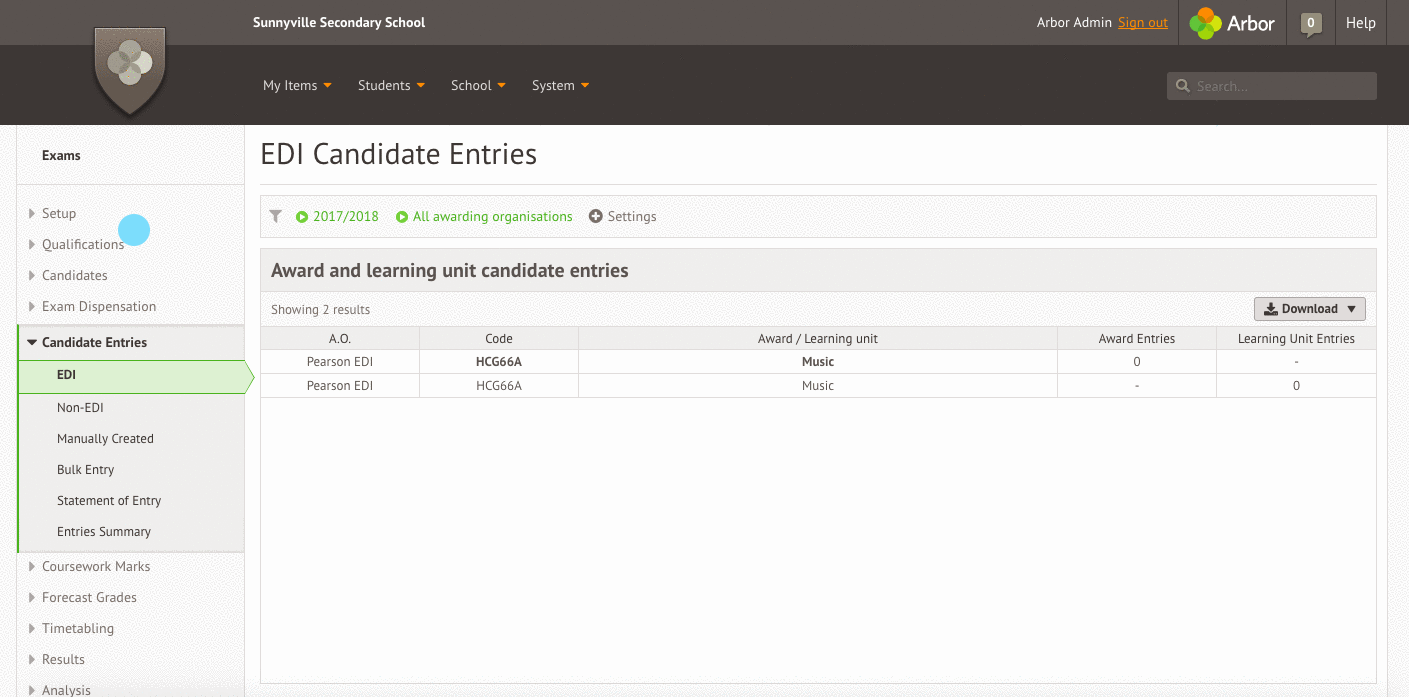Click the green arrow icon beside All awarding organisations
Screen dimensions: 1409x697
(402, 217)
